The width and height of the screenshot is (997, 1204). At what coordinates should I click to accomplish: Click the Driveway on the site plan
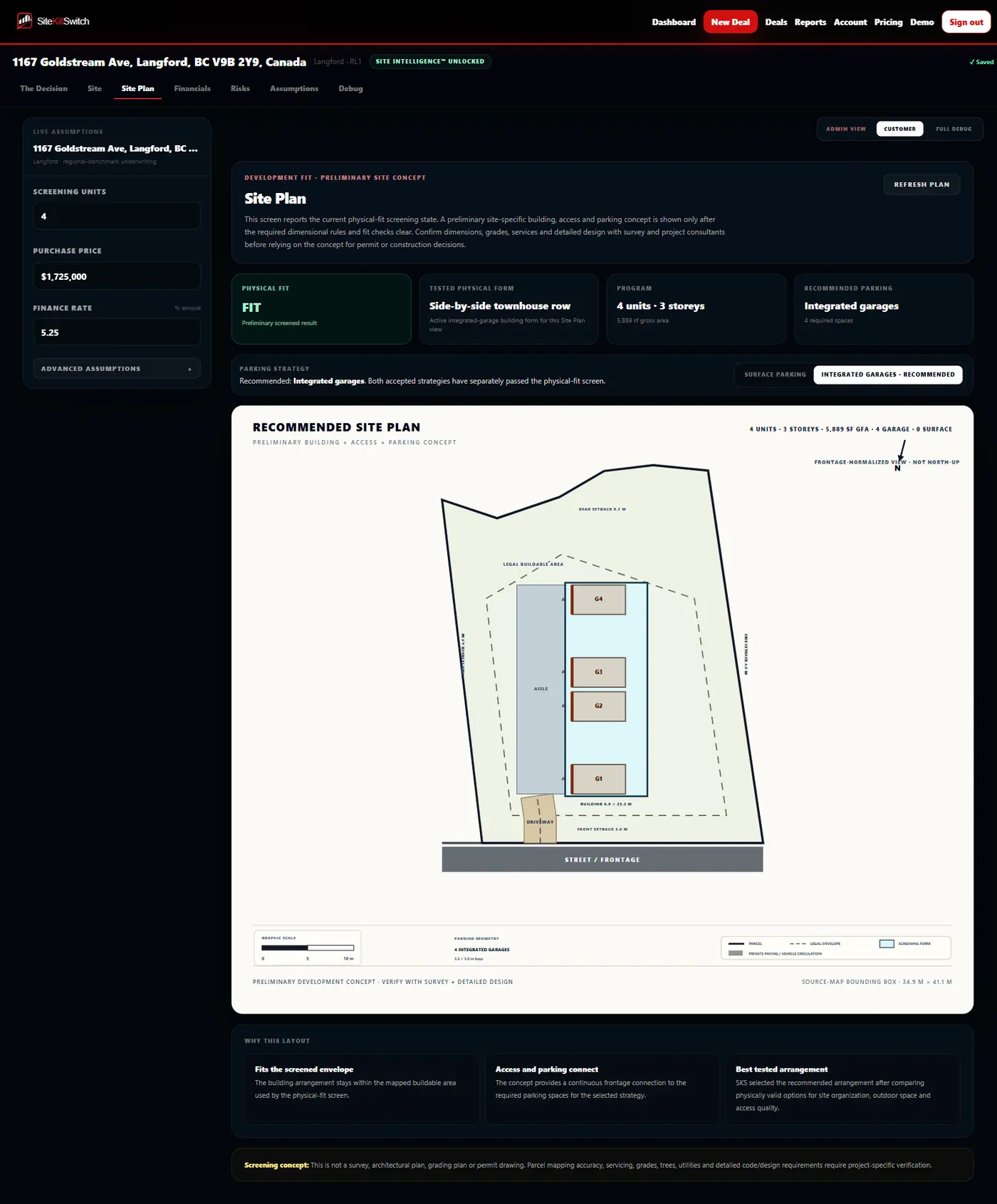[x=539, y=820]
